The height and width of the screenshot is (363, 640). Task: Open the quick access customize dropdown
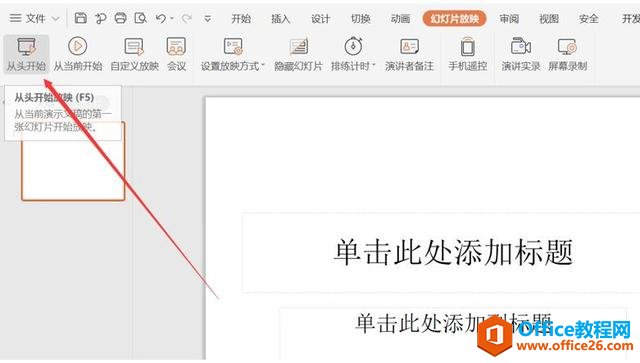pyautogui.click(x=207, y=19)
